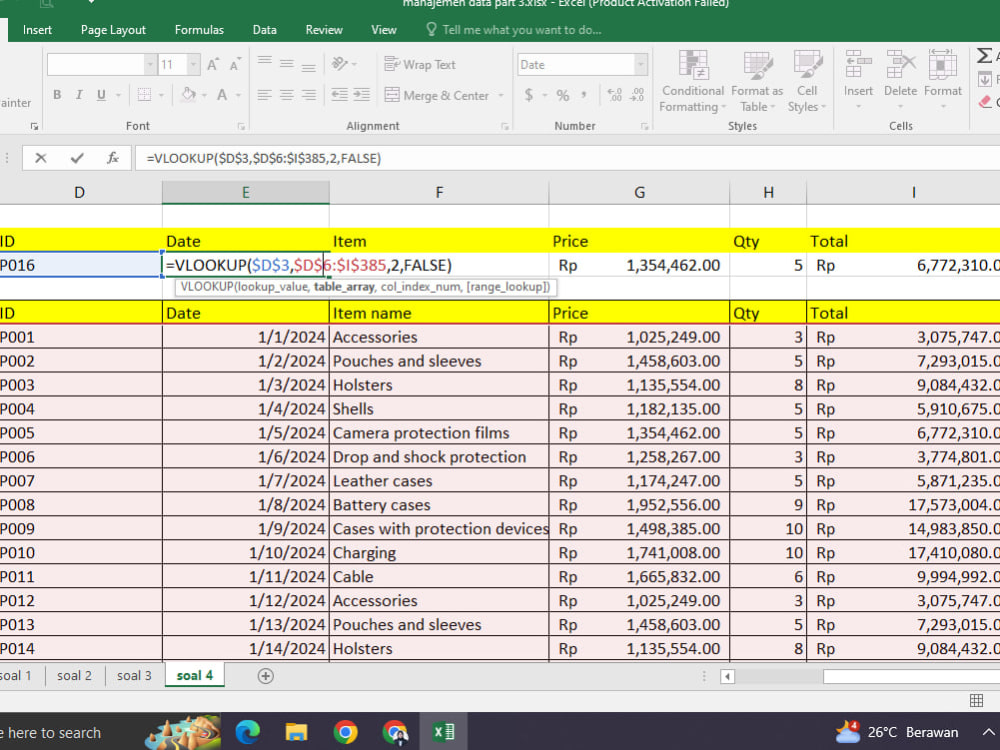Open Font Settings dialog launcher
This screenshot has width=1000, height=750.
241,126
